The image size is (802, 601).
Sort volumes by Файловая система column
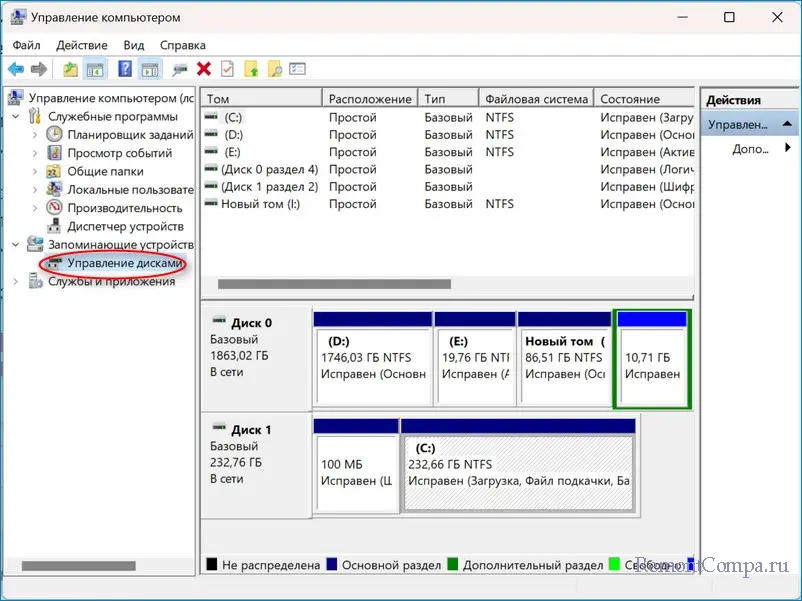coord(535,99)
